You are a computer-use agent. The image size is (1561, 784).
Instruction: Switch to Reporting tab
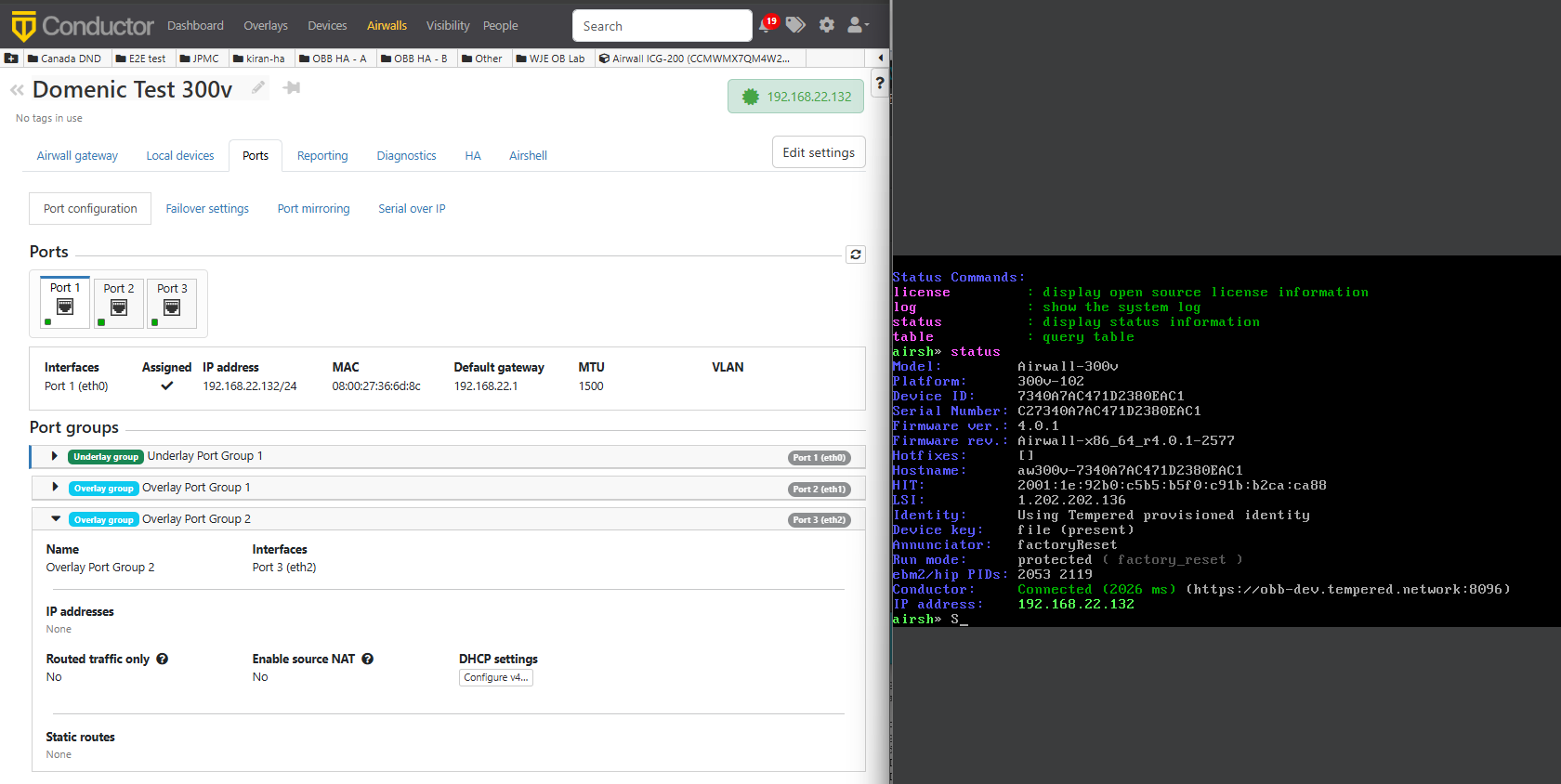(x=322, y=155)
